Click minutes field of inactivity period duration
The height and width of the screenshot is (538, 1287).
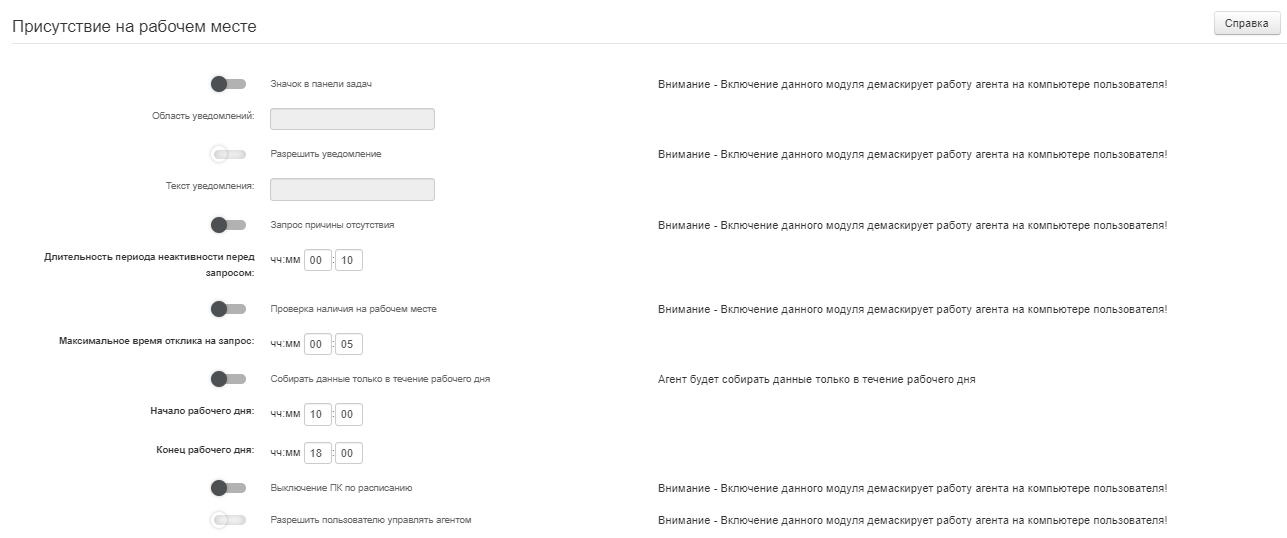point(349,260)
